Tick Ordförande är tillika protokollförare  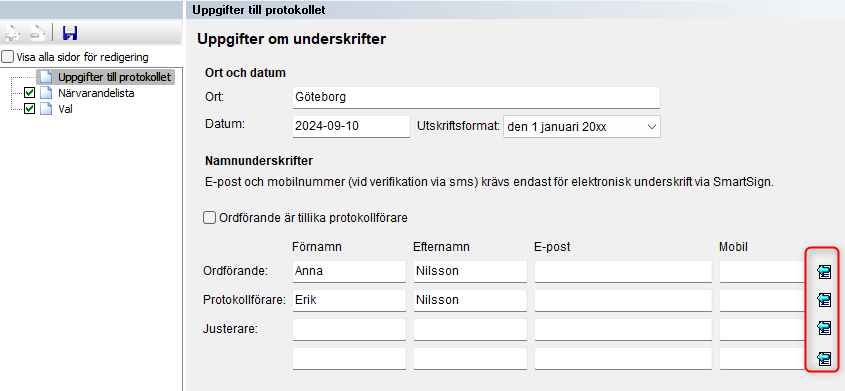click(209, 218)
